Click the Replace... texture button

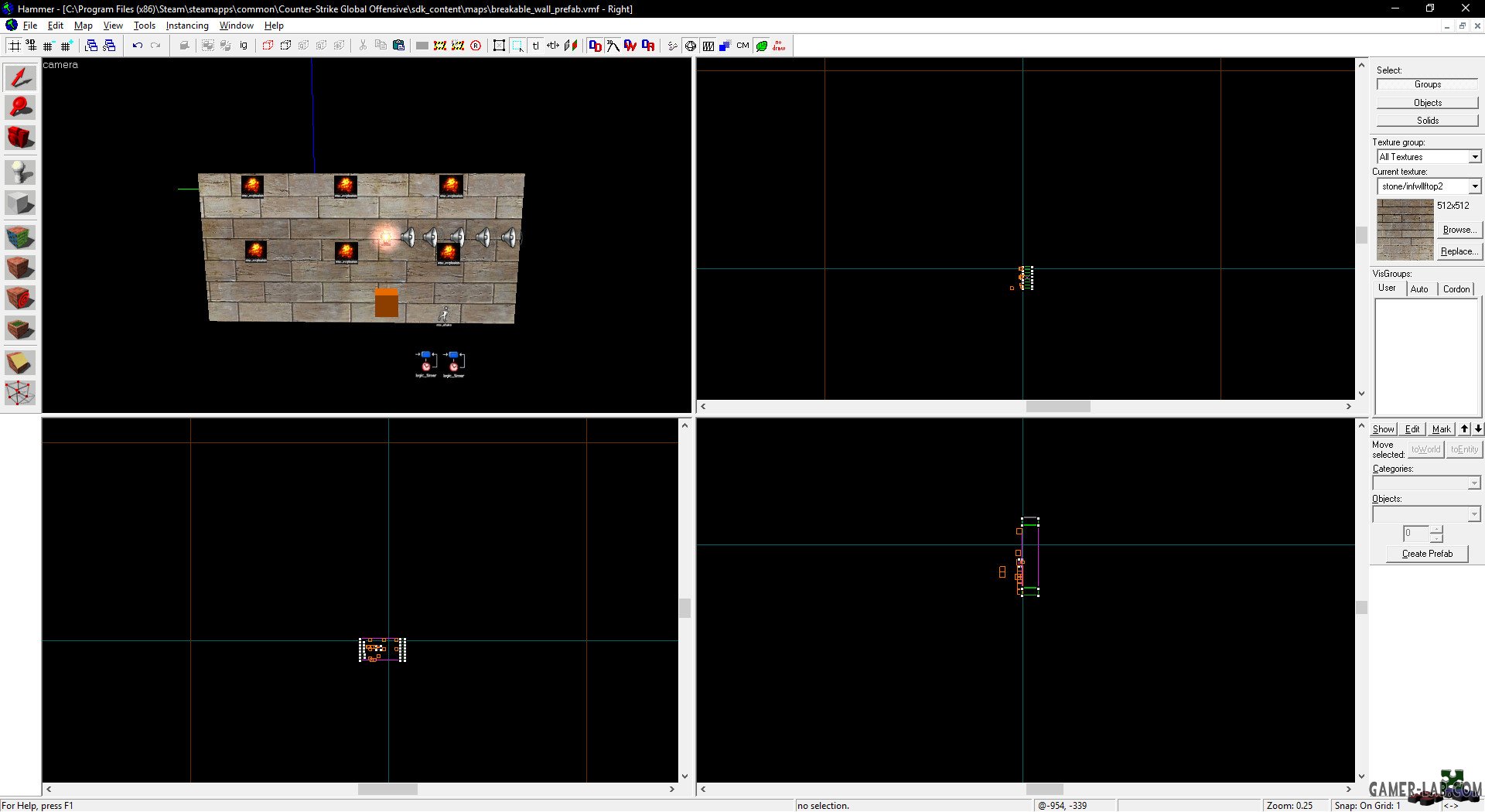1459,251
